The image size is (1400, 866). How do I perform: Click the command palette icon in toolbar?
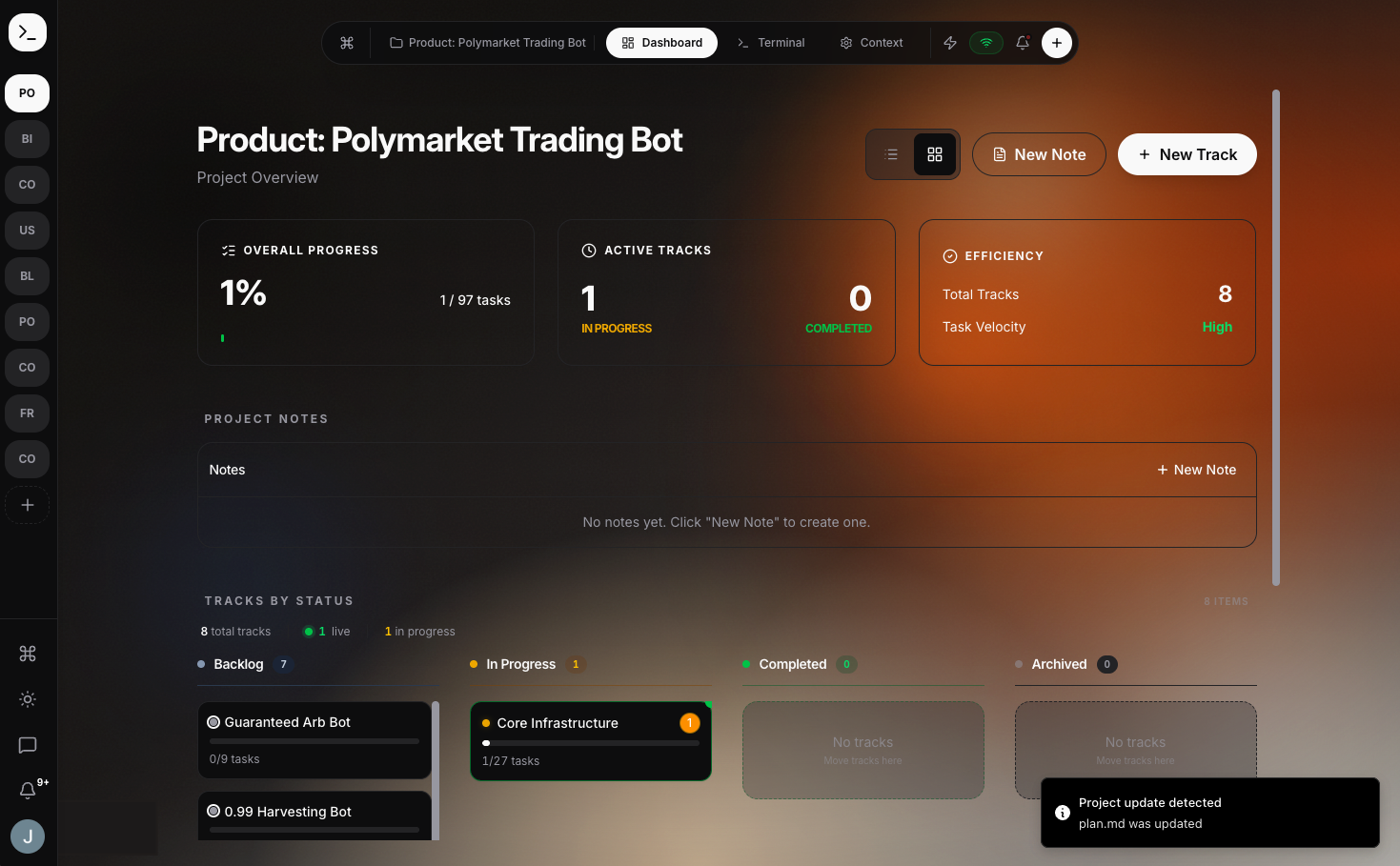[347, 42]
